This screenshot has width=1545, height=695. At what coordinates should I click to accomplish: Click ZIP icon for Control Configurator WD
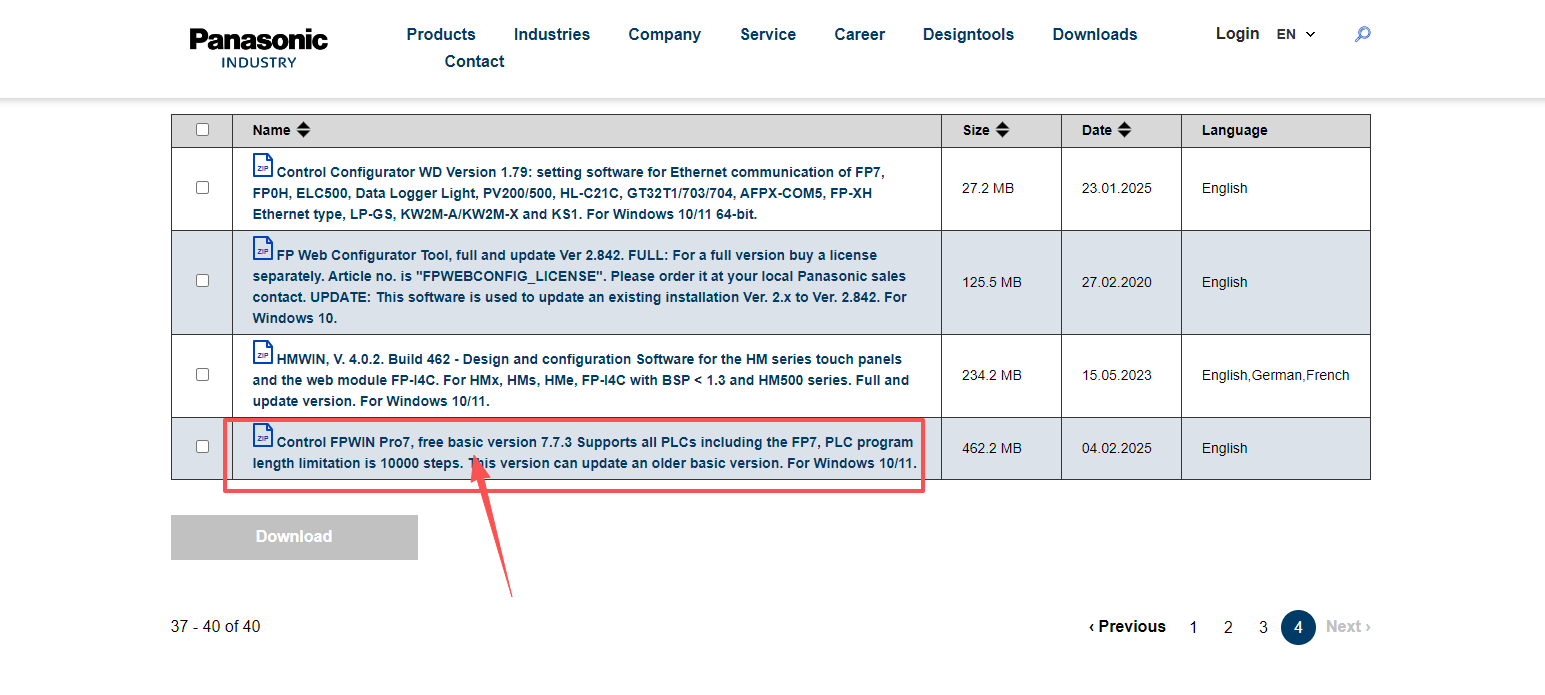(263, 166)
